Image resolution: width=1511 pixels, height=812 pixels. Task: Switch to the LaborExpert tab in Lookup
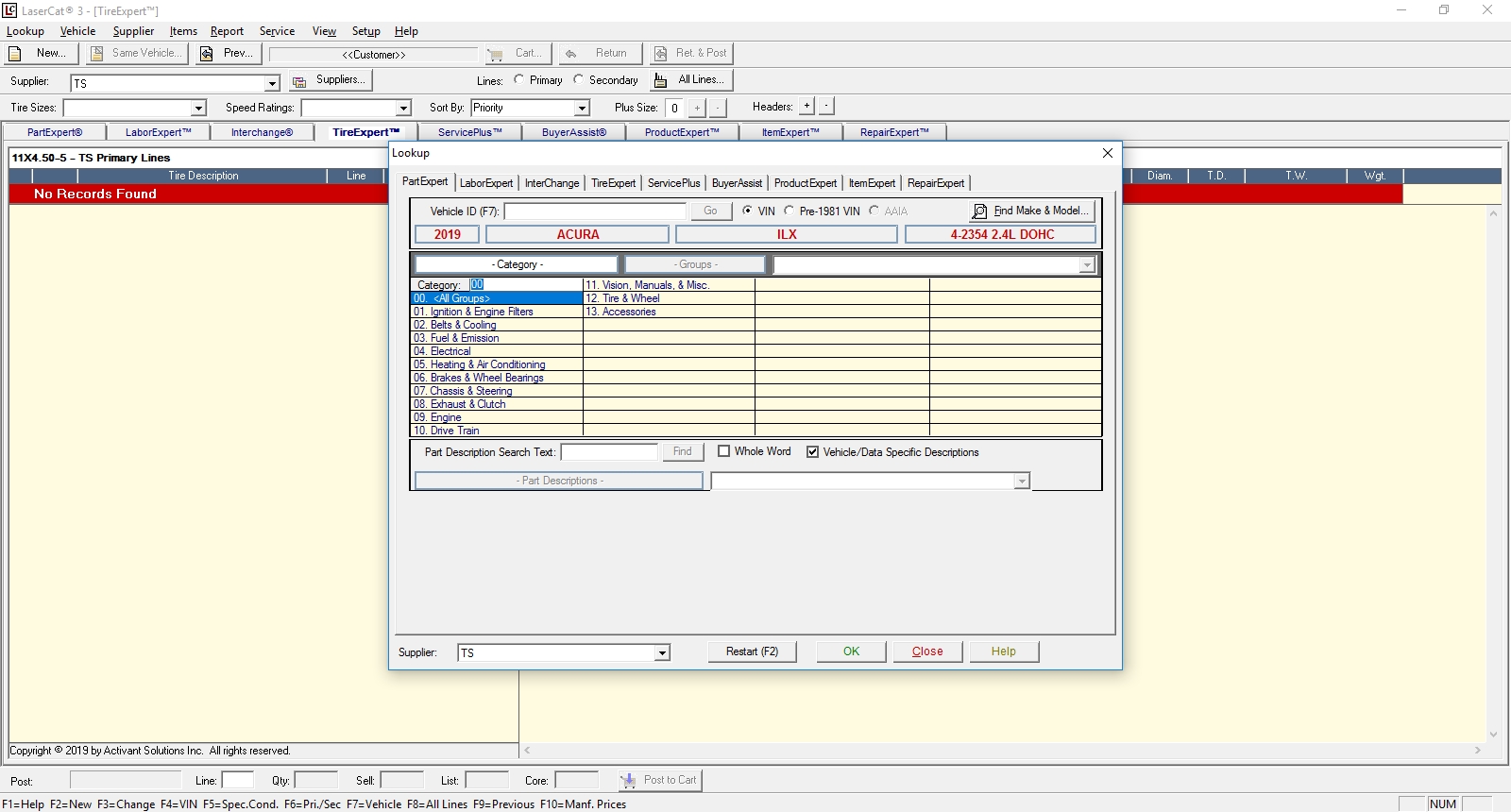pos(485,183)
